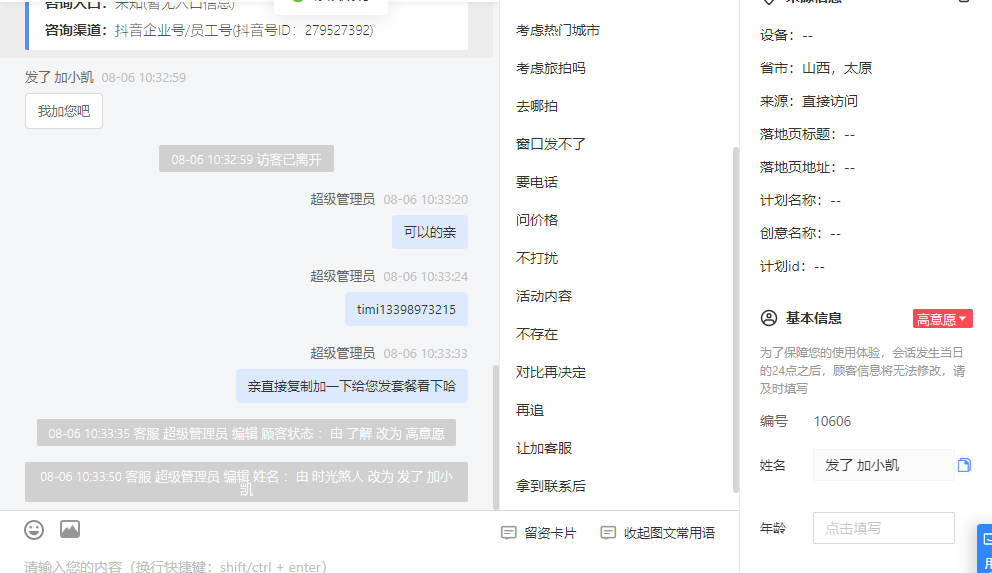Screen dimensions: 992x573
Task: Select quick phrase 问价格
Action: point(536,220)
